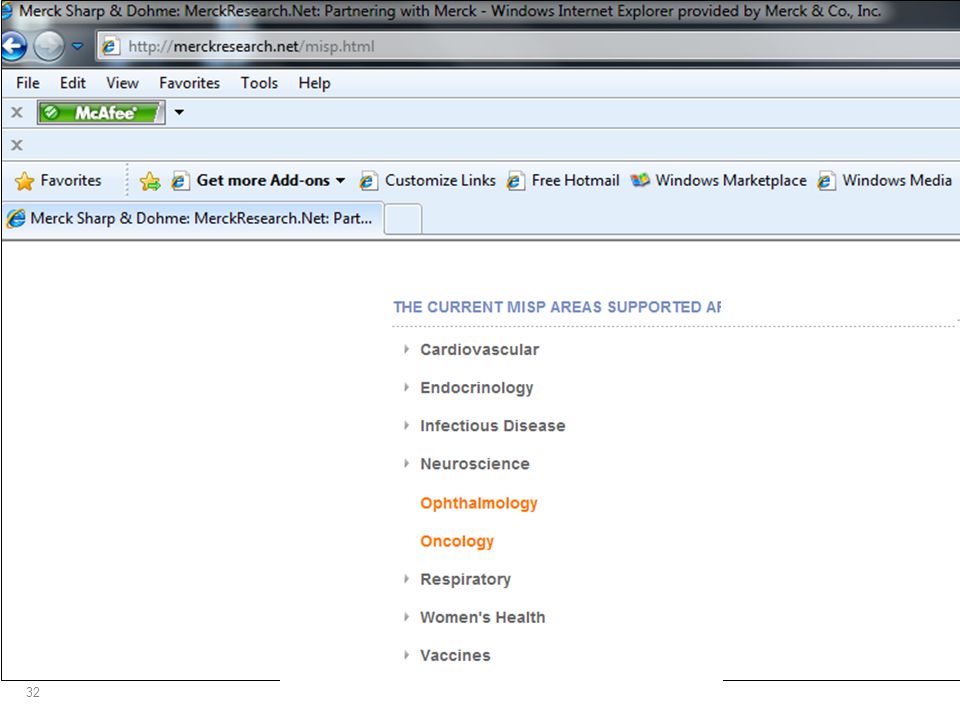960x720 pixels.
Task: Open the Favorites menu in the menu bar
Action: click(189, 83)
